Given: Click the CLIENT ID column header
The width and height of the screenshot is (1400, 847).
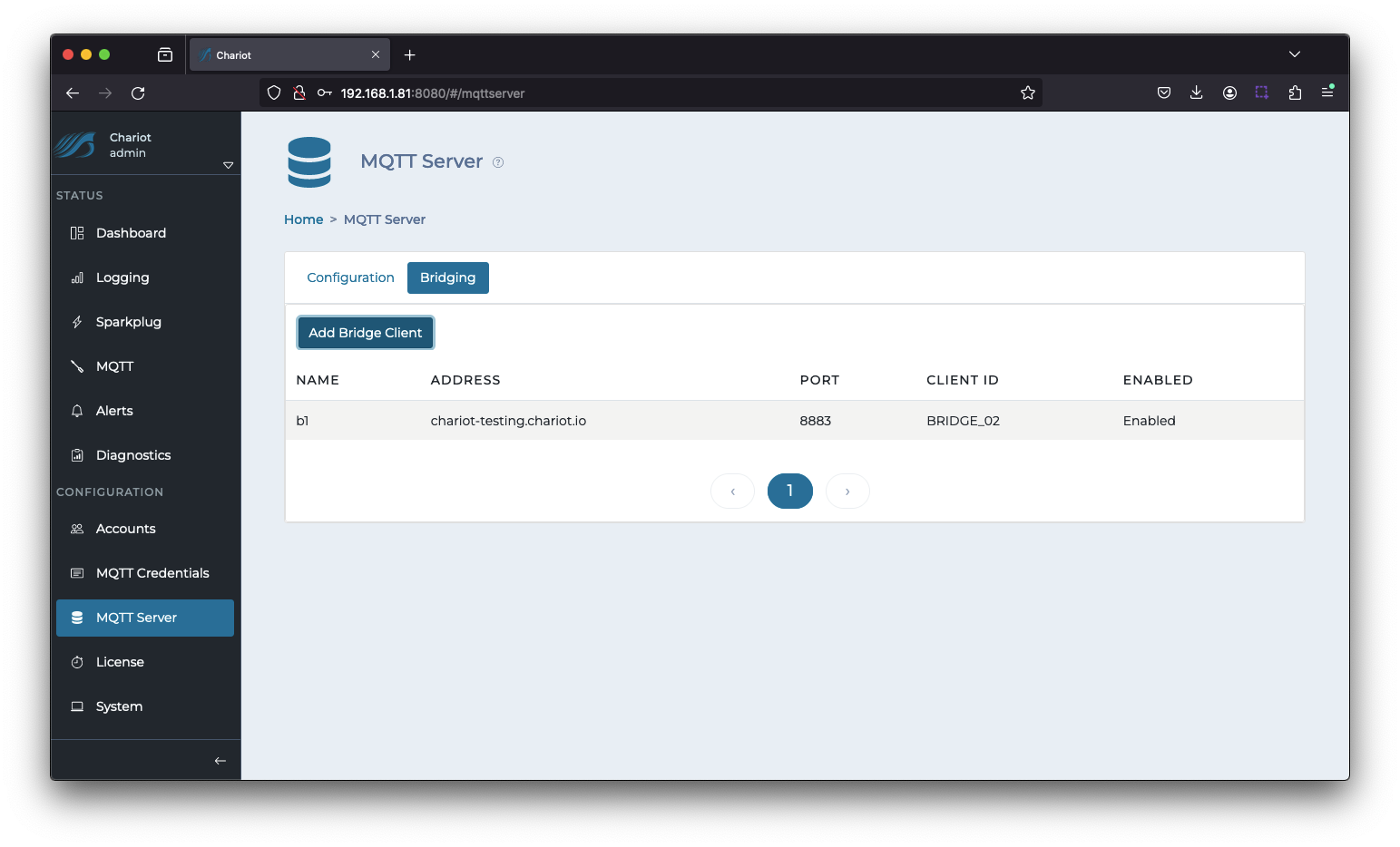Looking at the screenshot, I should (963, 380).
